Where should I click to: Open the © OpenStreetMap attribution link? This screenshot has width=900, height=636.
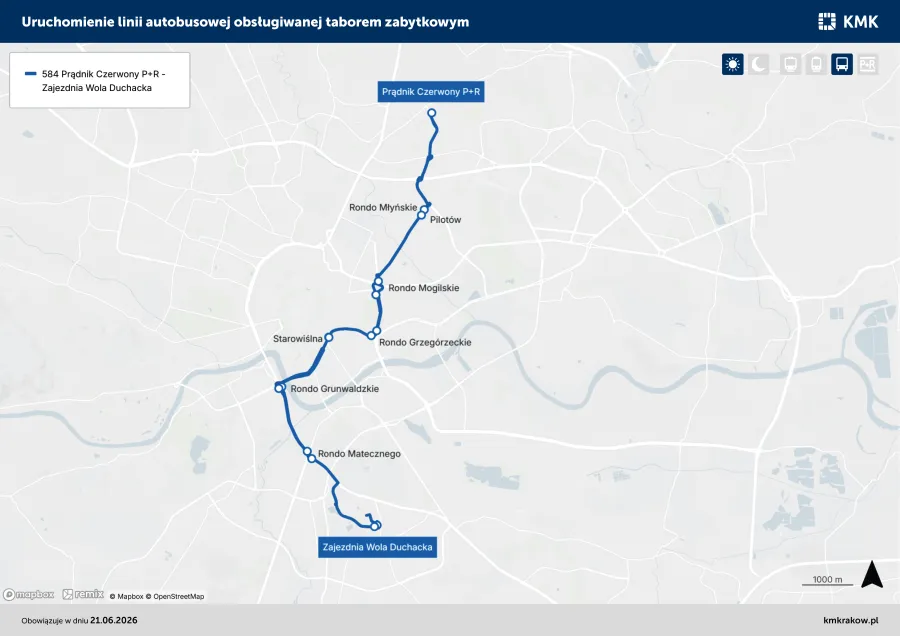click(175, 596)
